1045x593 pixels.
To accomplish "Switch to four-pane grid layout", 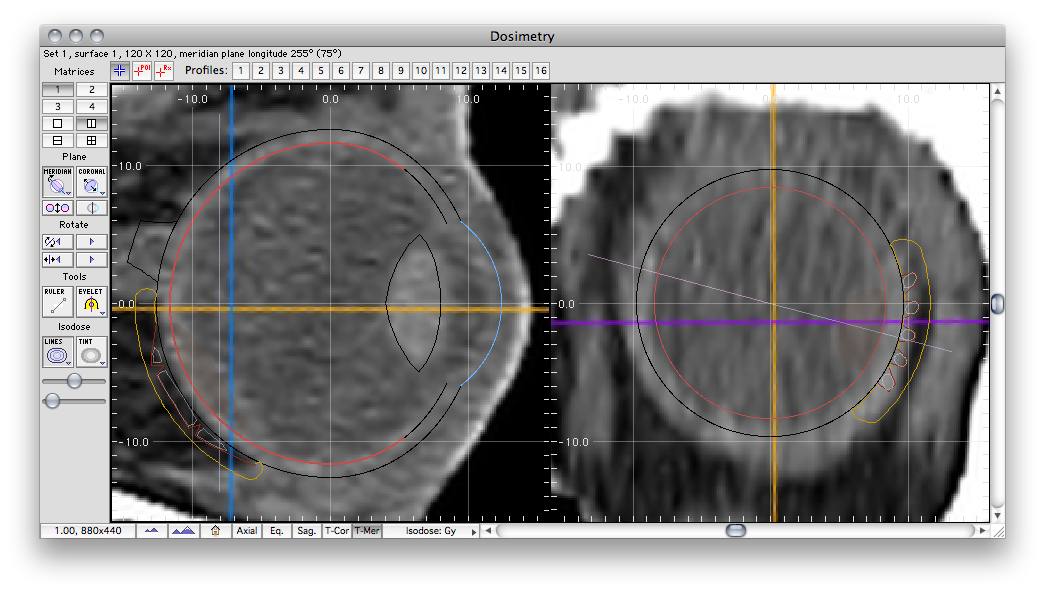I will (91, 141).
